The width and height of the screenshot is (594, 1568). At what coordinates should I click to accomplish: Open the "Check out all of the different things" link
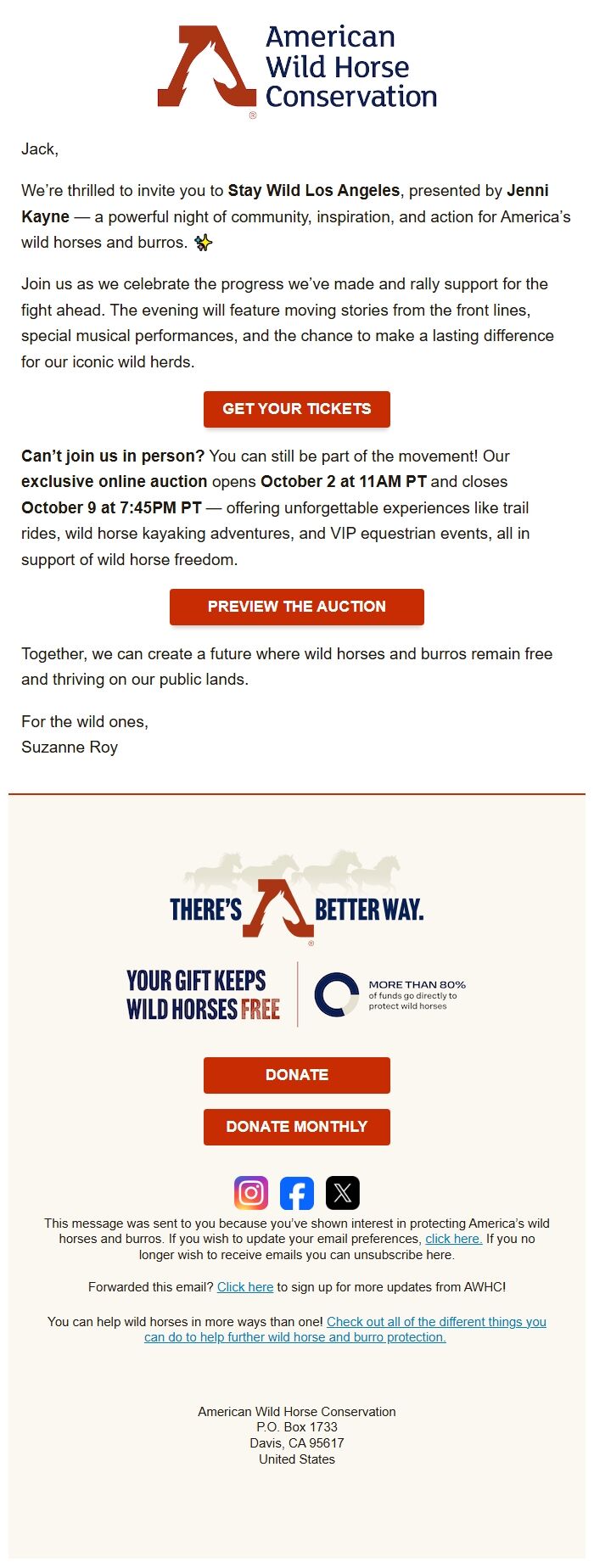pos(436,1322)
